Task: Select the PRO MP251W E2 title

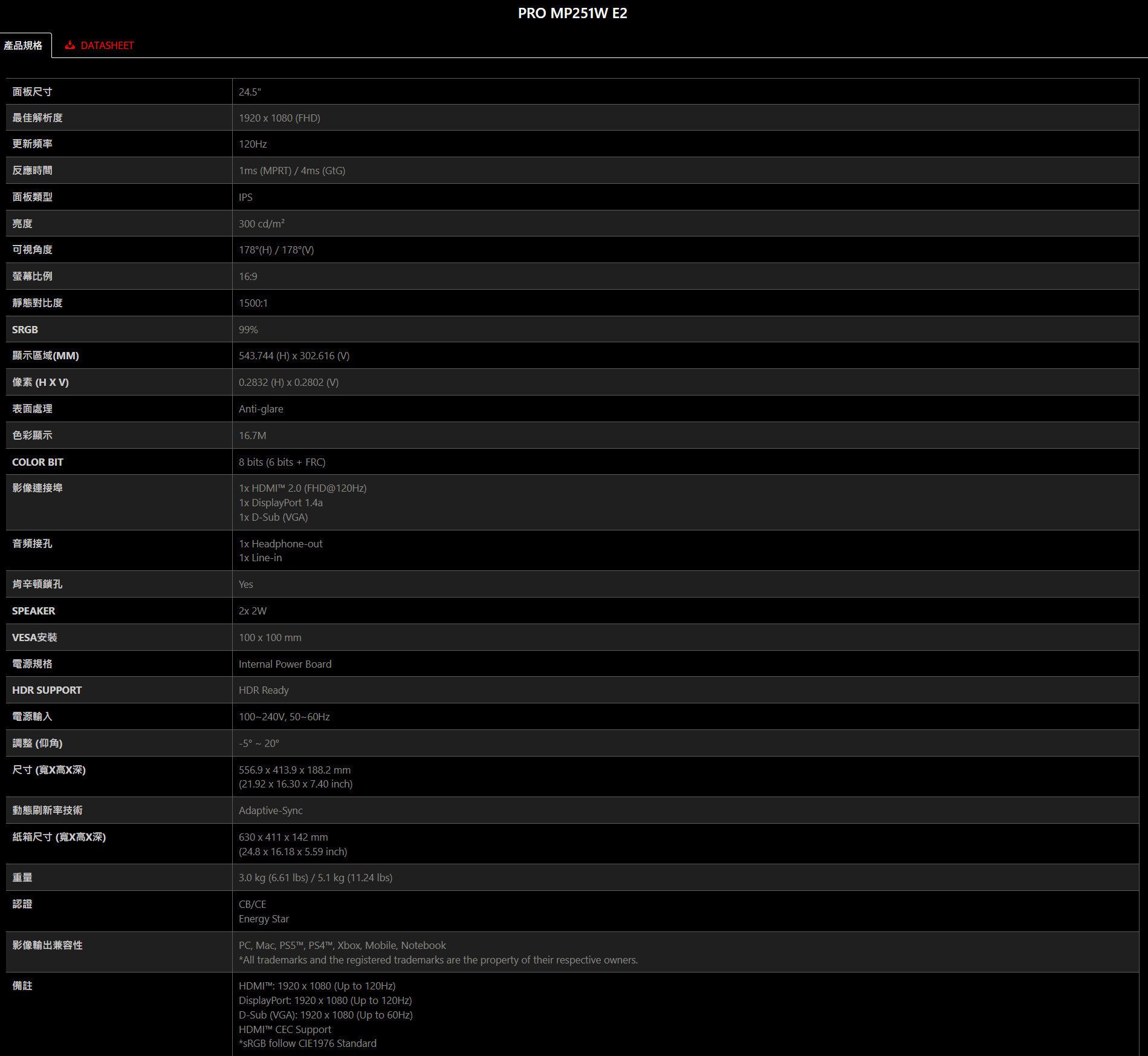Action: coord(572,13)
